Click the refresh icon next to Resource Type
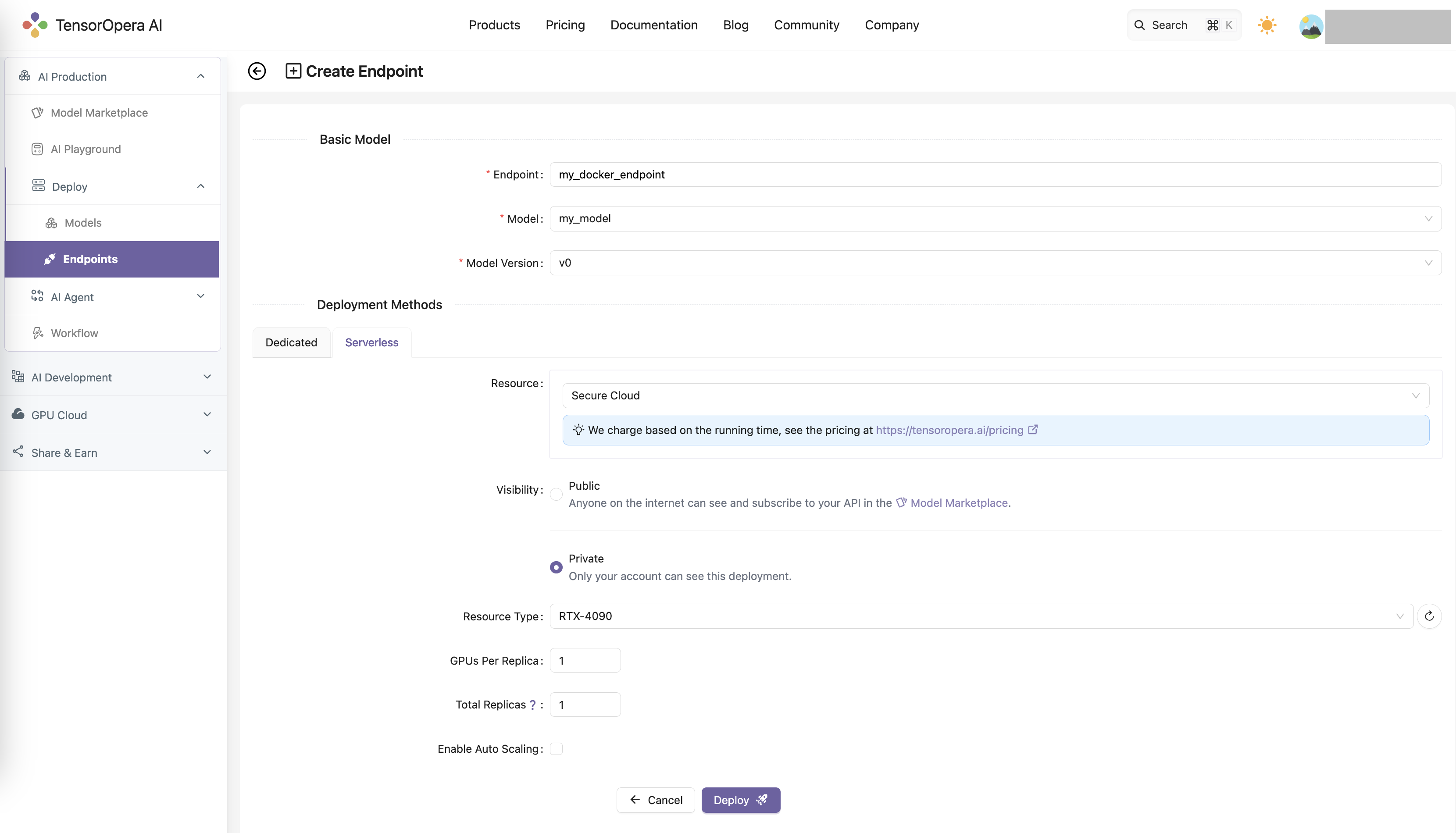Screen dimensions: 1456x833 [1428, 616]
